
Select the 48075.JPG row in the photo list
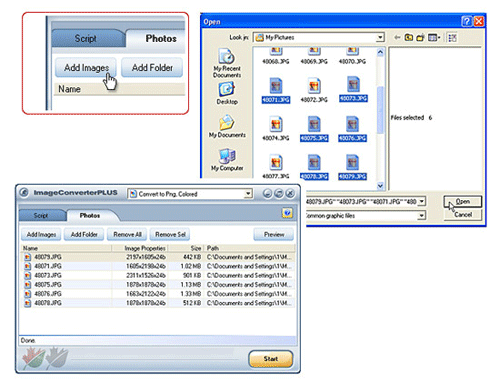tap(158, 284)
